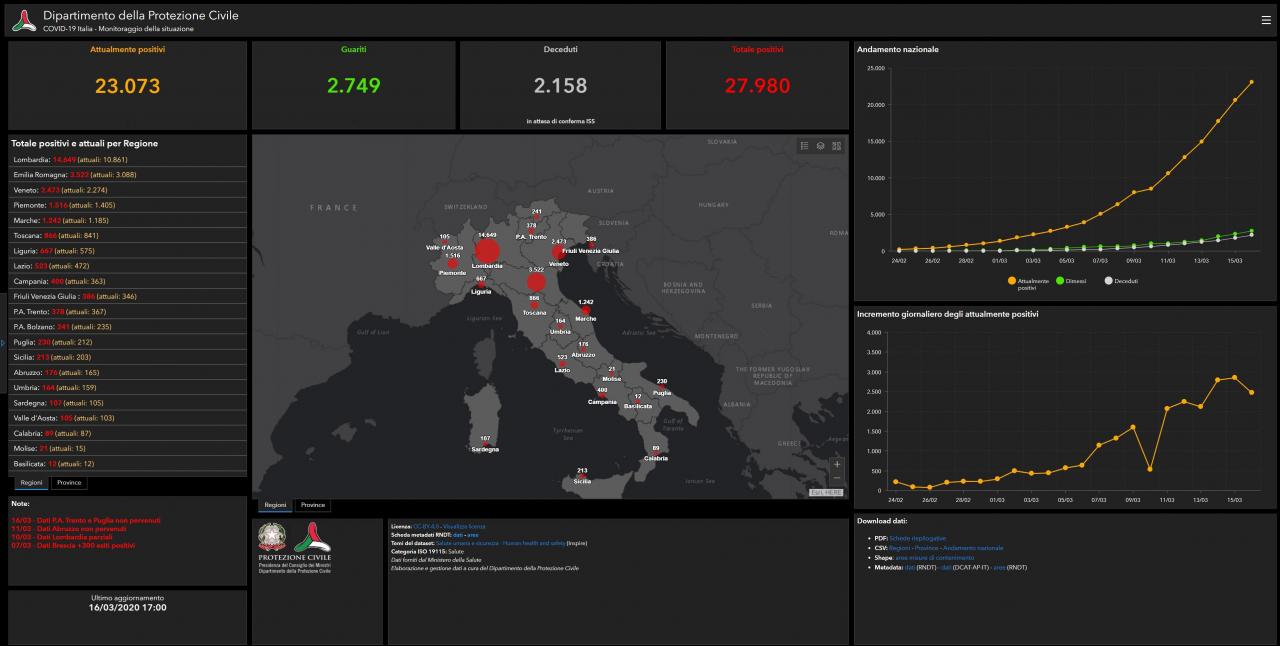The height and width of the screenshot is (646, 1280).
Task: Switch to Province tab below the map
Action: (x=312, y=505)
